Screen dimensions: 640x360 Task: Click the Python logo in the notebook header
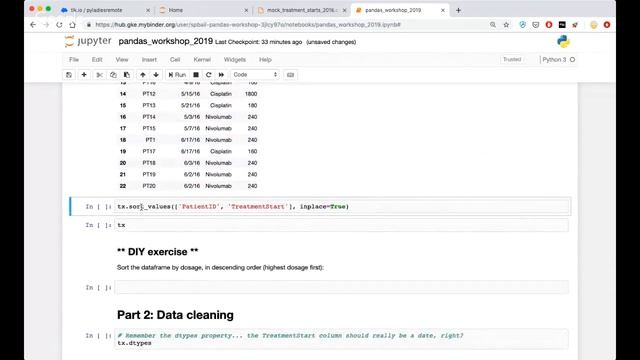coord(563,42)
